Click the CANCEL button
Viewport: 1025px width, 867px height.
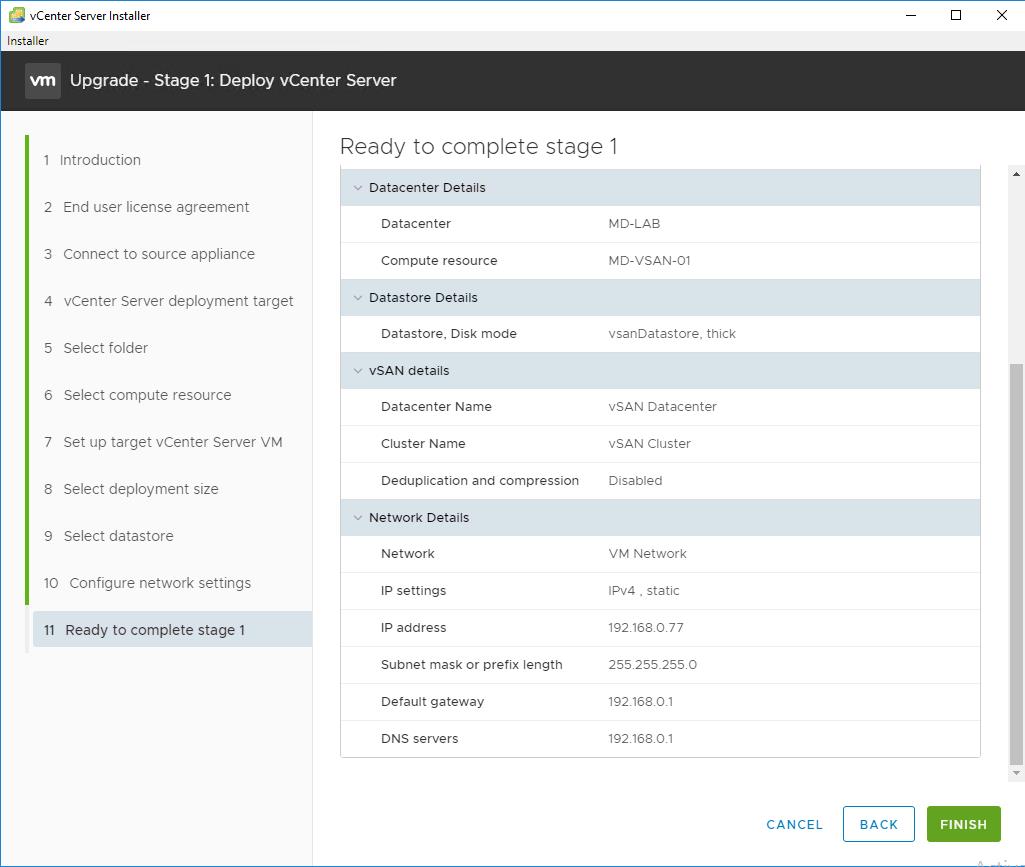pyautogui.click(x=794, y=824)
